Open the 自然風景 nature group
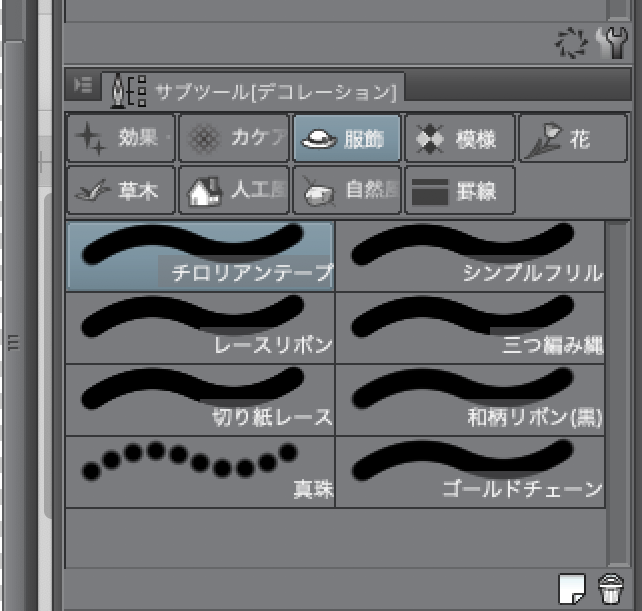This screenshot has width=642, height=611. click(x=346, y=190)
